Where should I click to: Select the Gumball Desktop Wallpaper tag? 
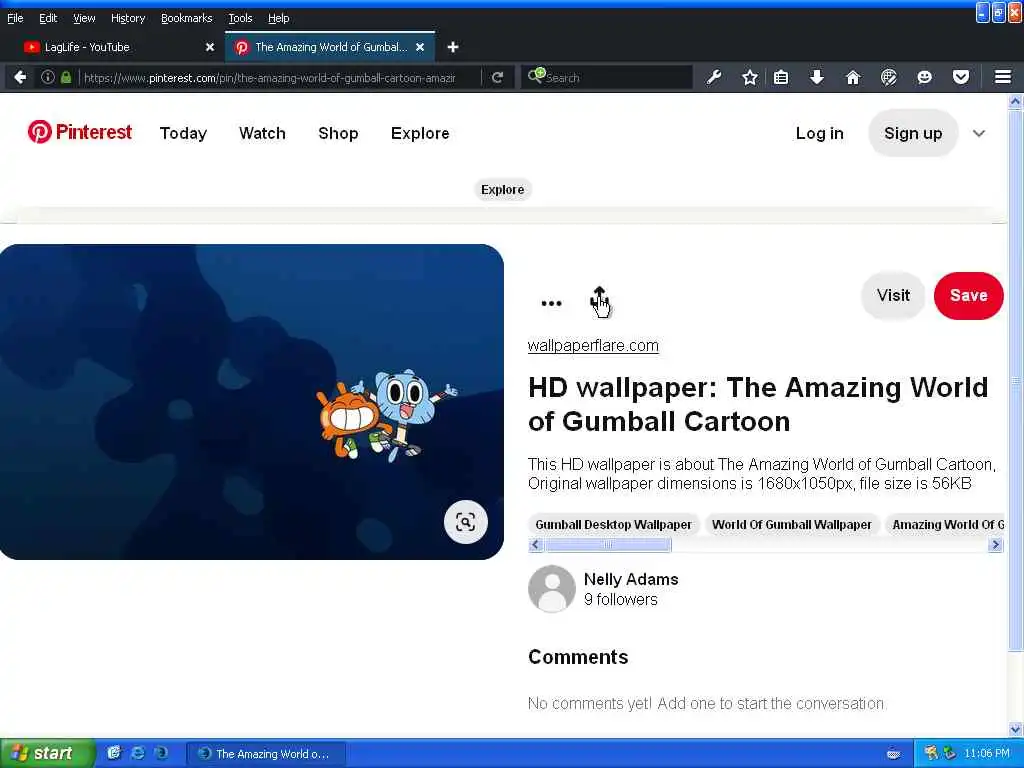(x=613, y=524)
